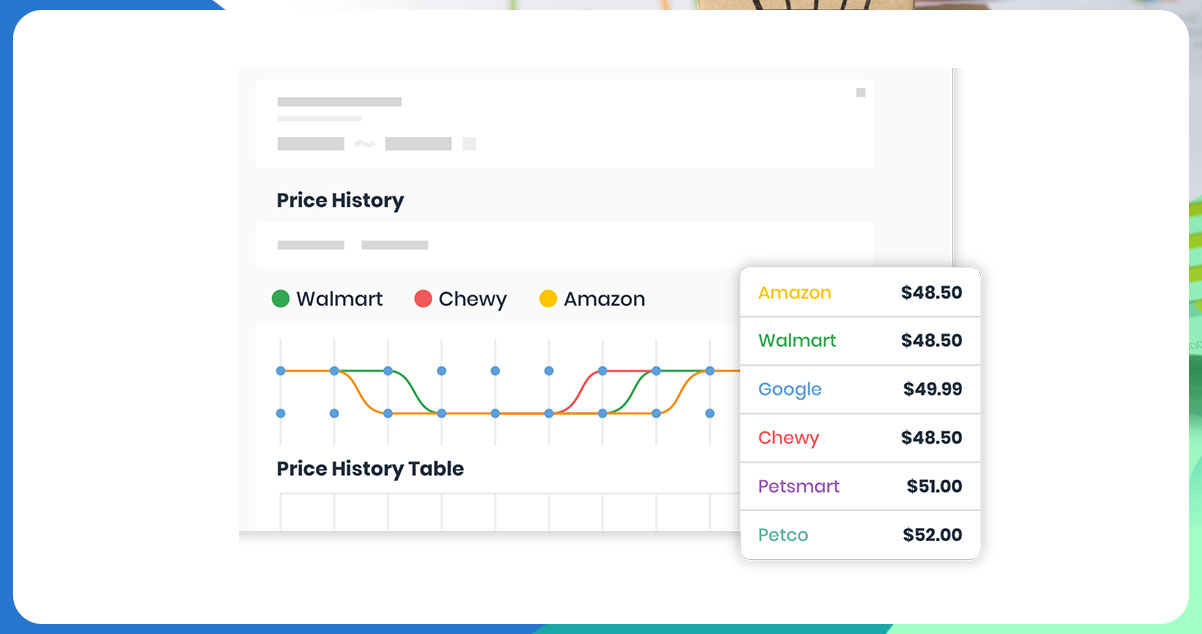This screenshot has height=634, width=1202.
Task: Select the first top data point on chart
Action: coord(280,371)
